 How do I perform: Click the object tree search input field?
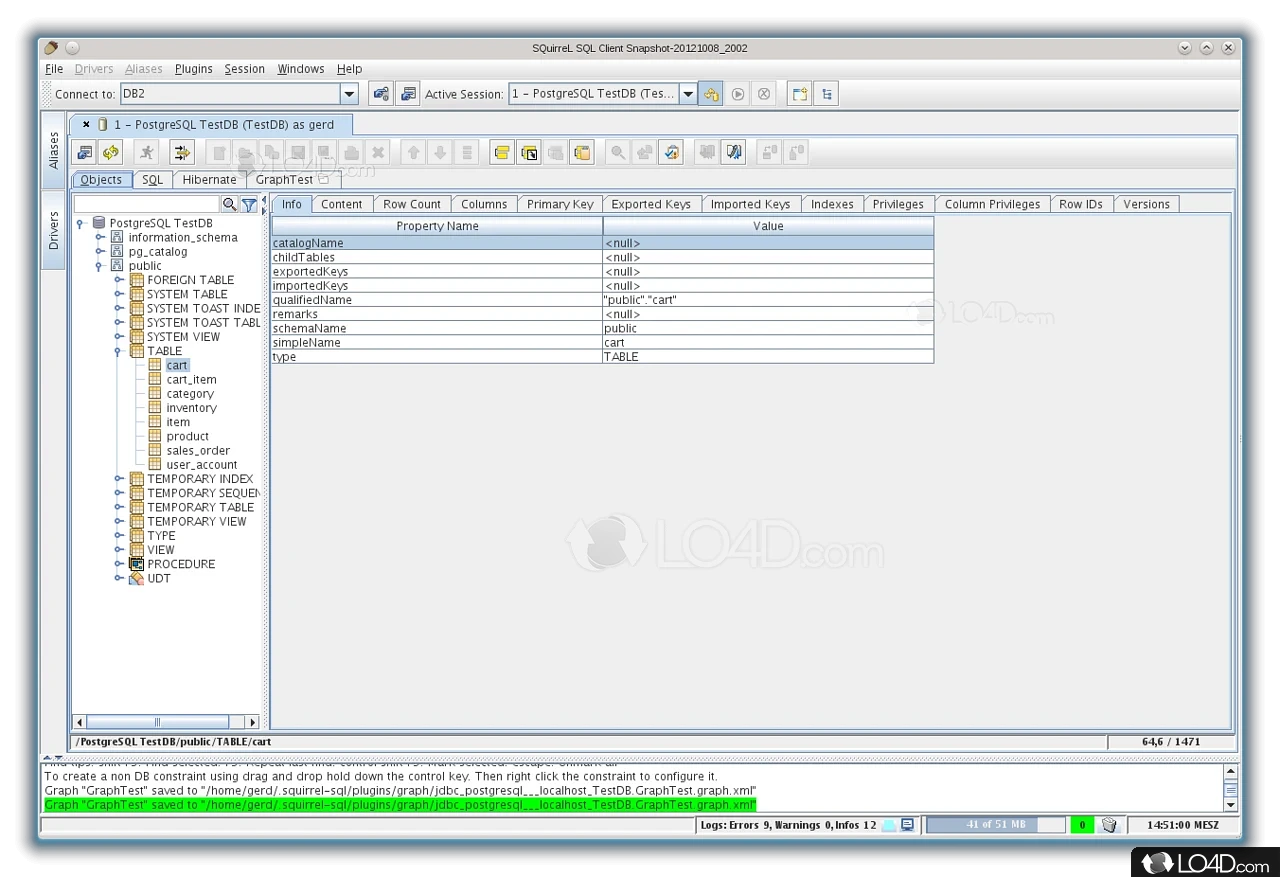(x=146, y=204)
